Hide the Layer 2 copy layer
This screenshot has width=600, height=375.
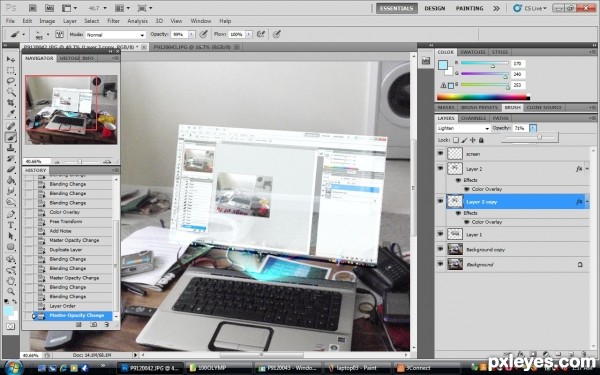point(440,201)
